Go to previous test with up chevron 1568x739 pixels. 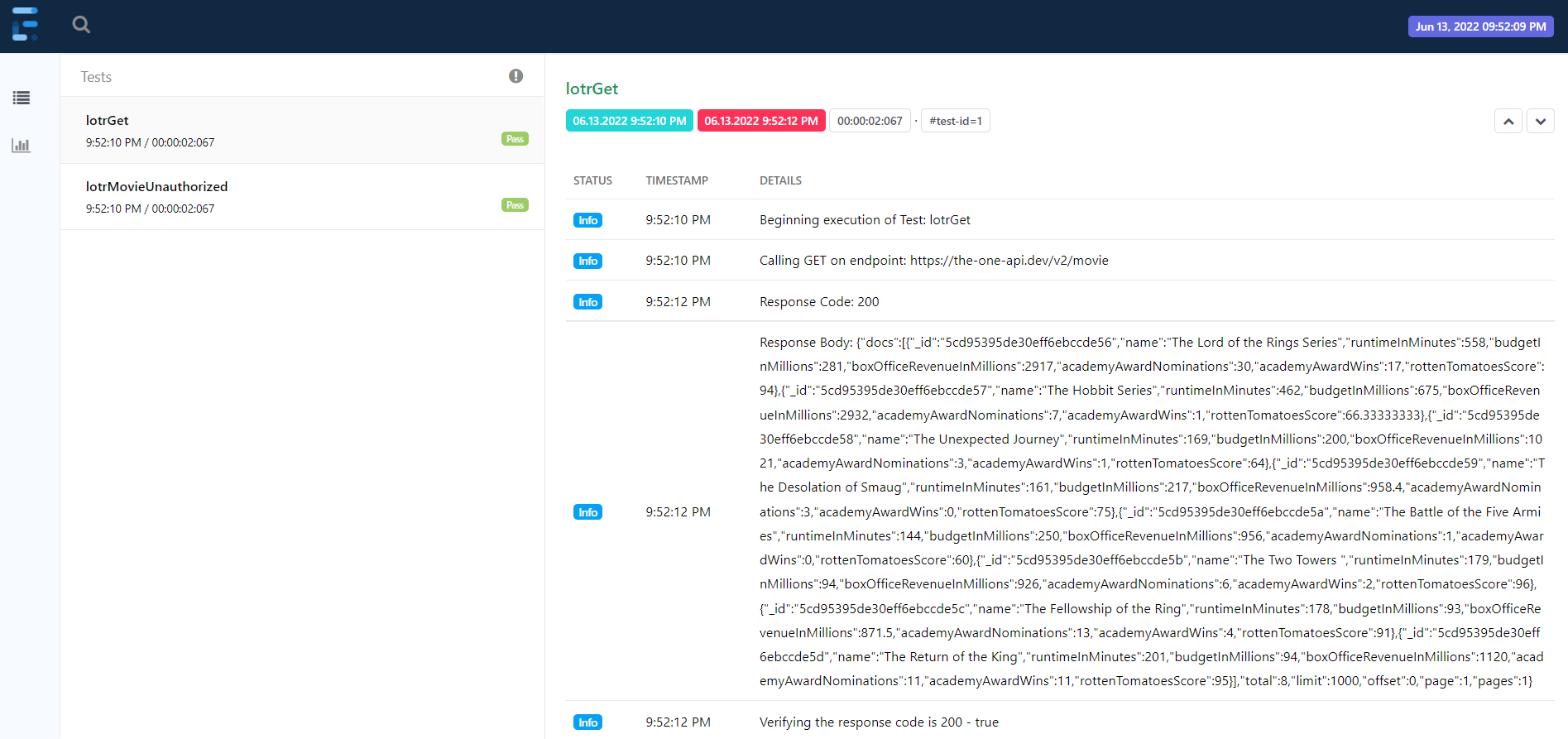1508,122
